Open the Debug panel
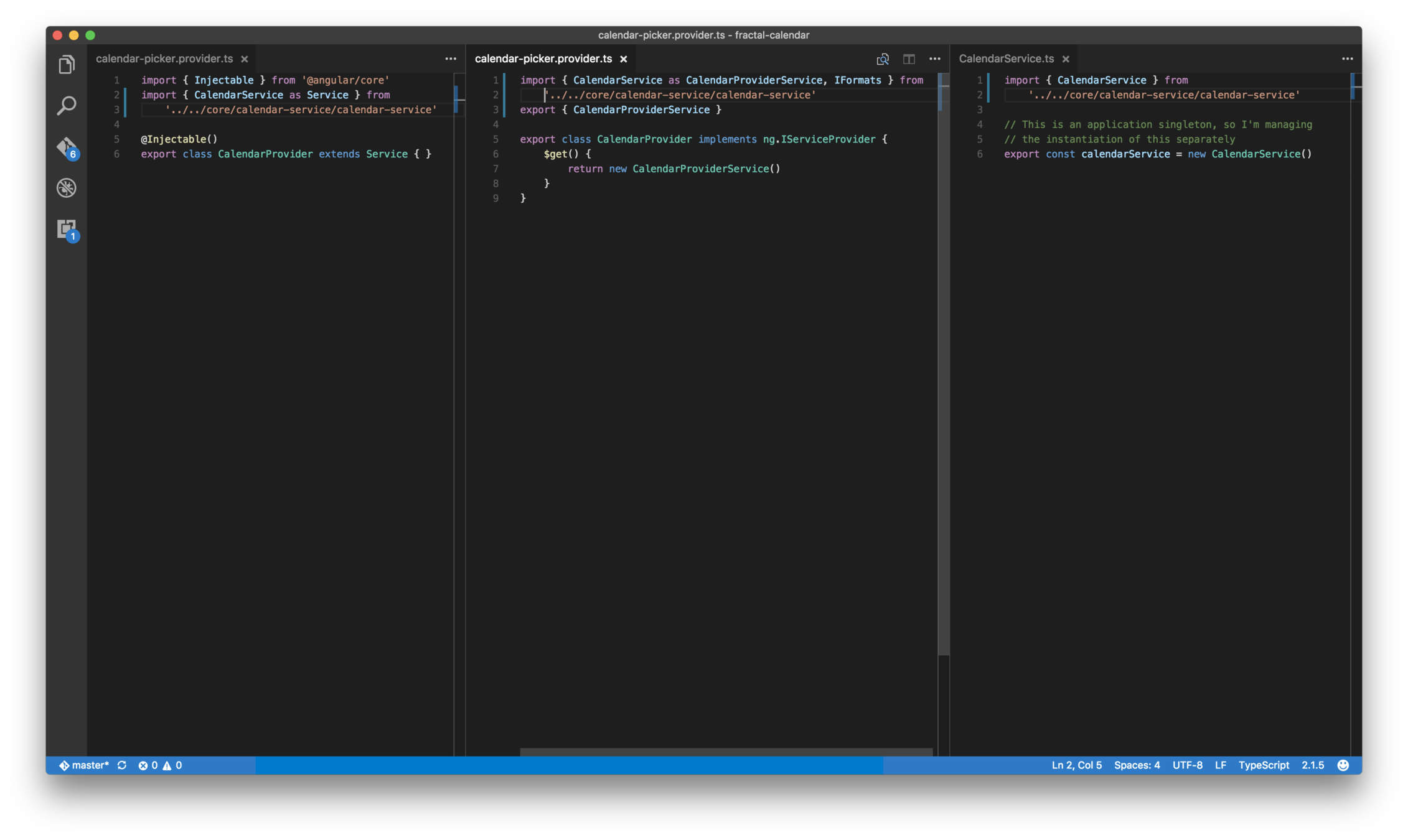Image resolution: width=1408 pixels, height=840 pixels. pyautogui.click(x=67, y=188)
